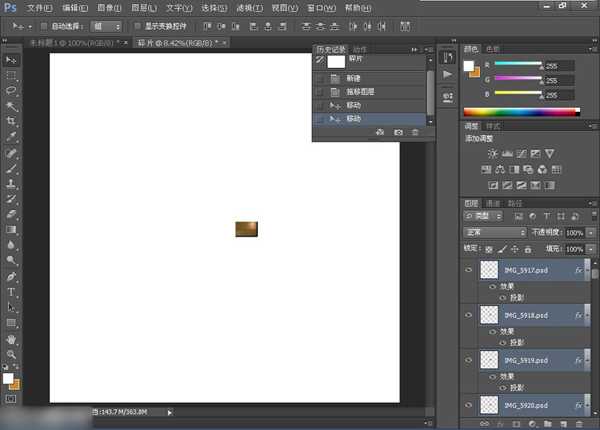Pick the Horizontal Type tool
600x430 pixels.
pos(12,292)
